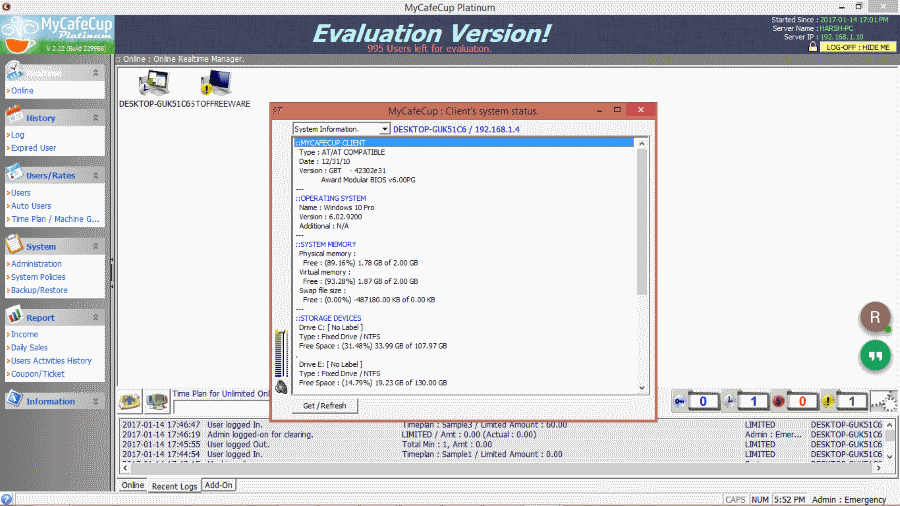Open the Online realtime link
Screen dimensions: 900x506
click(x=22, y=91)
